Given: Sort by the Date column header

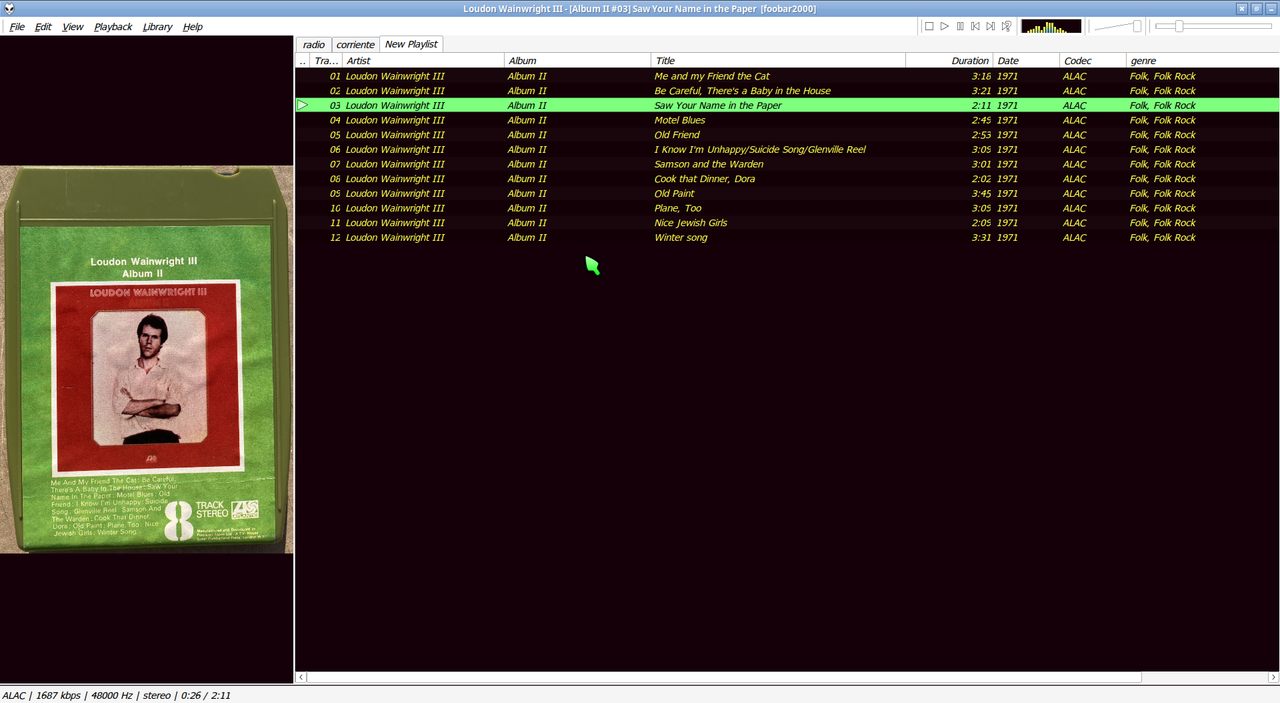Looking at the screenshot, I should point(1026,61).
